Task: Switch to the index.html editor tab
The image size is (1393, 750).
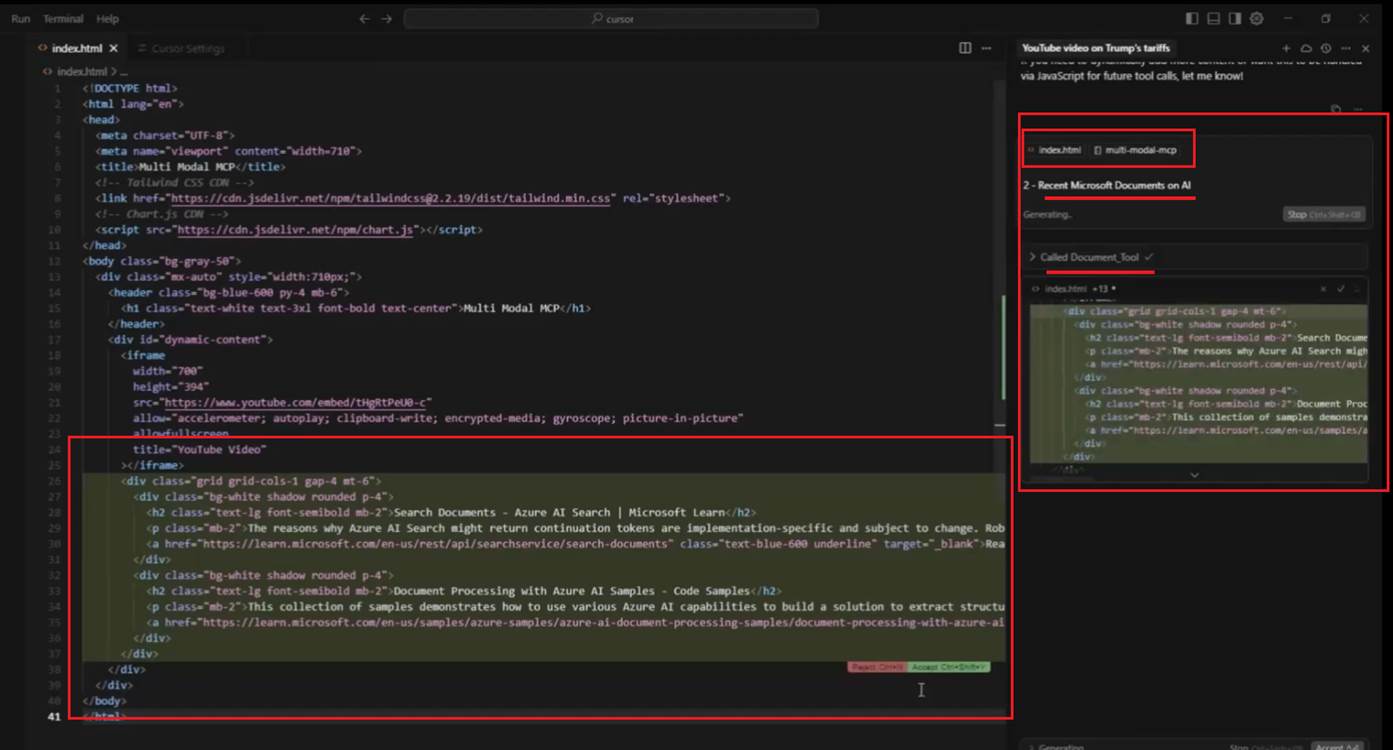Action: click(76, 48)
